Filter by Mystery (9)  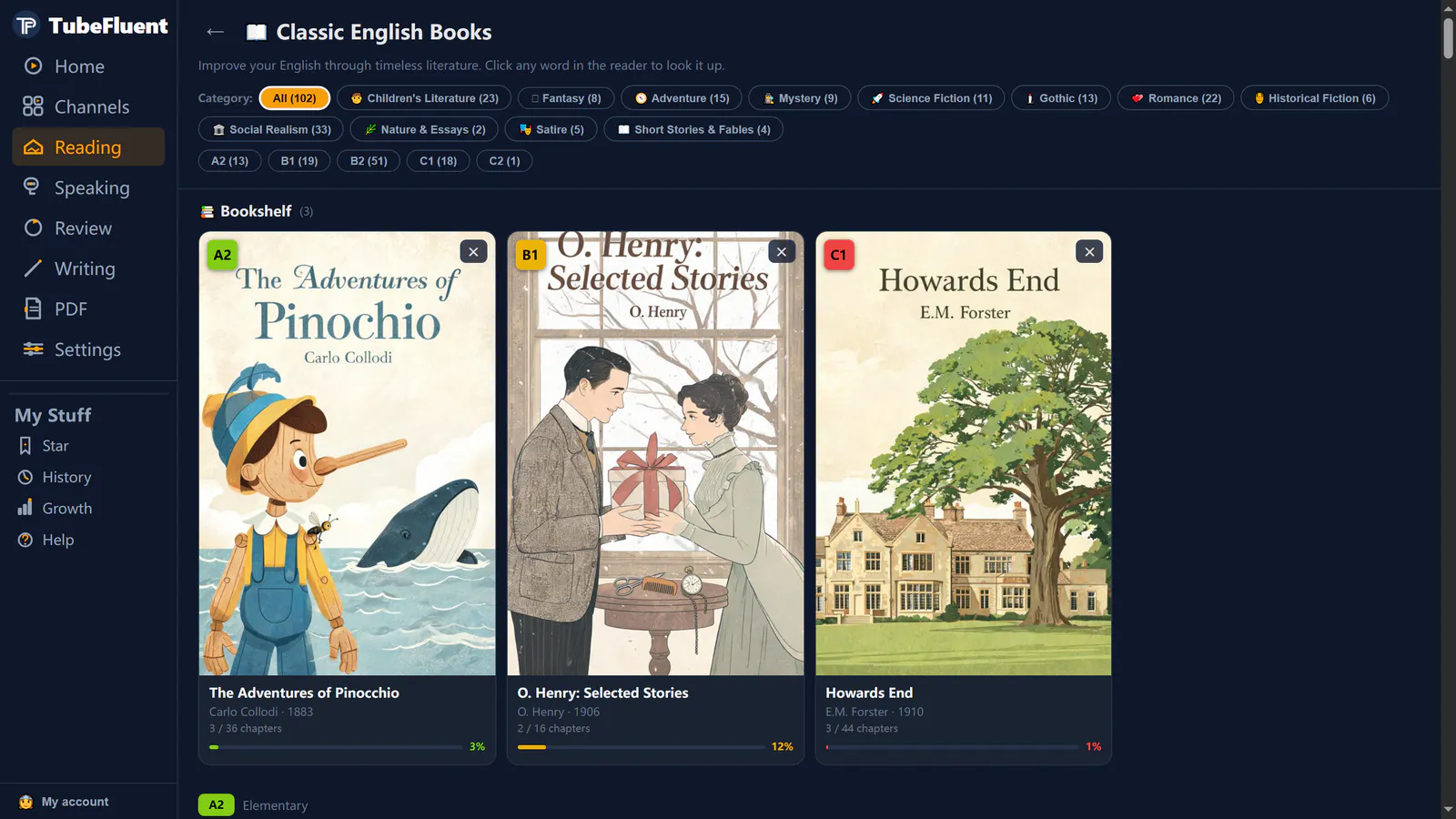(x=800, y=98)
